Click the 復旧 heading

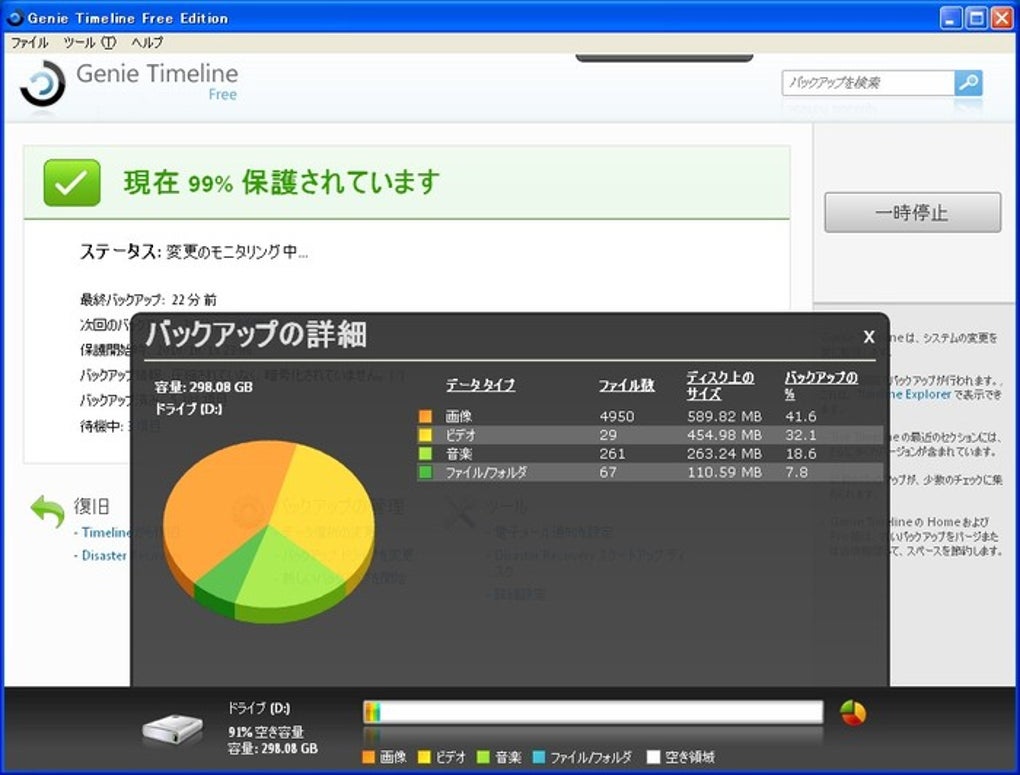(x=91, y=506)
